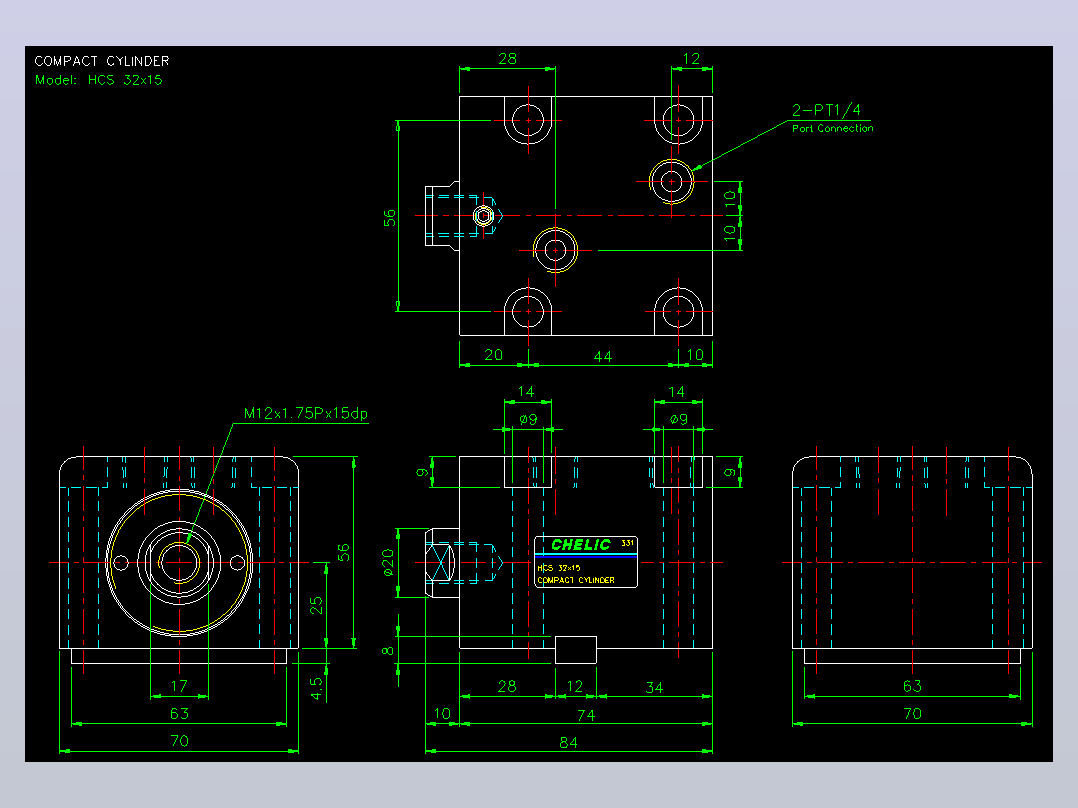Viewport: 1078px width, 808px height.
Task: Click the yellow 'HCS 32x15' nameplate text
Action: pos(559,568)
